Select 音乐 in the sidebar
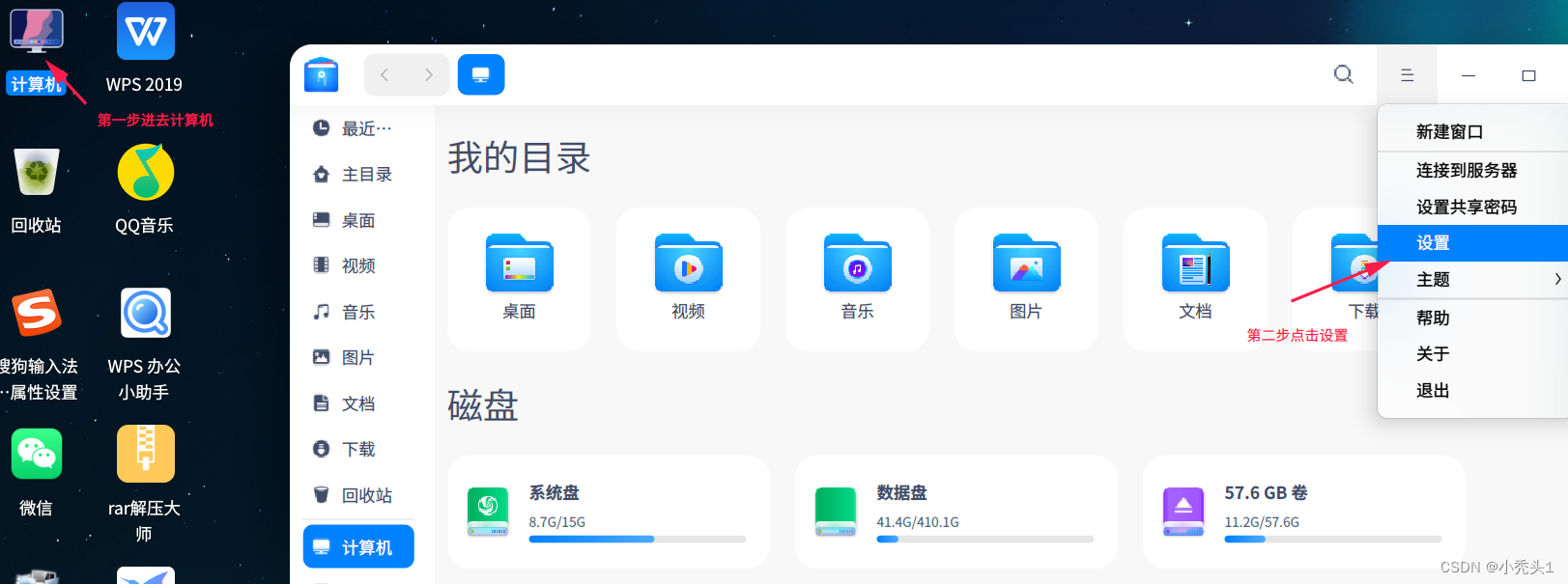 tap(358, 312)
